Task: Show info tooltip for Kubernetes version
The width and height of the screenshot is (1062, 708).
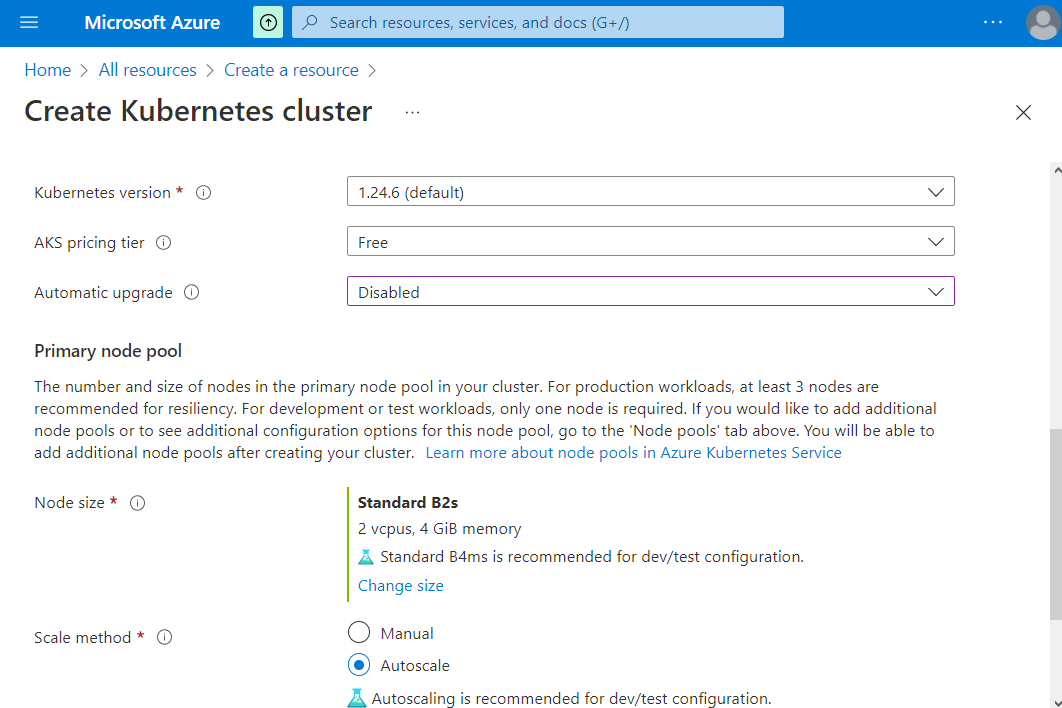Action: coord(203,192)
